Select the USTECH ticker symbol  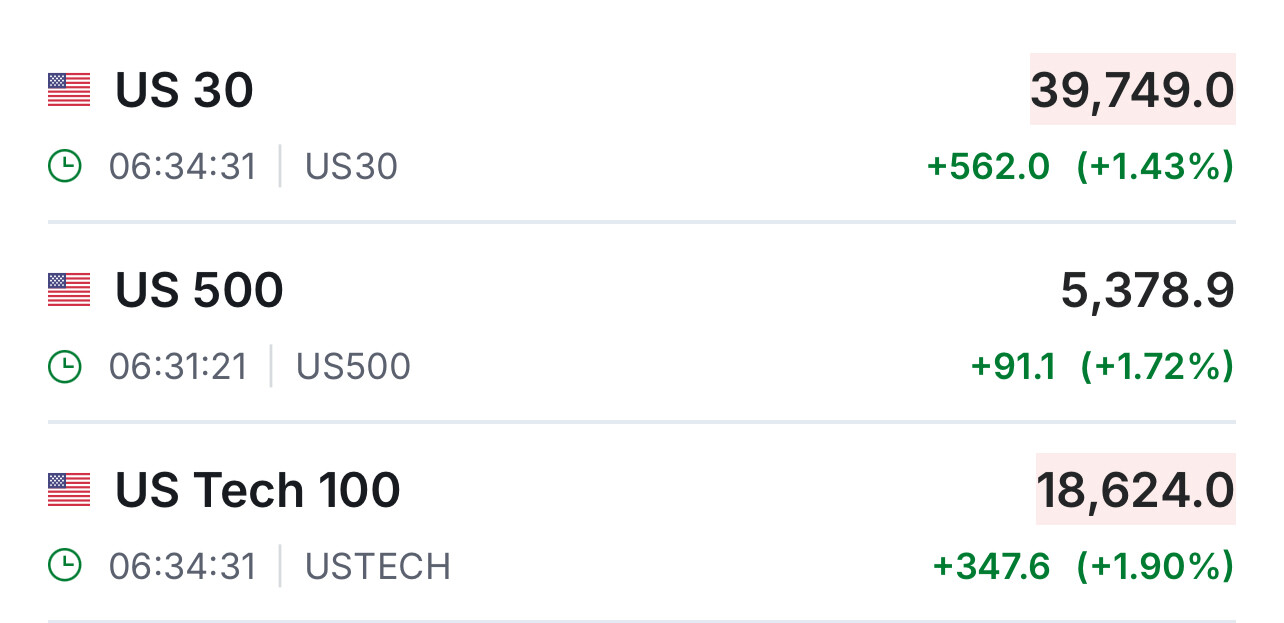point(378,567)
